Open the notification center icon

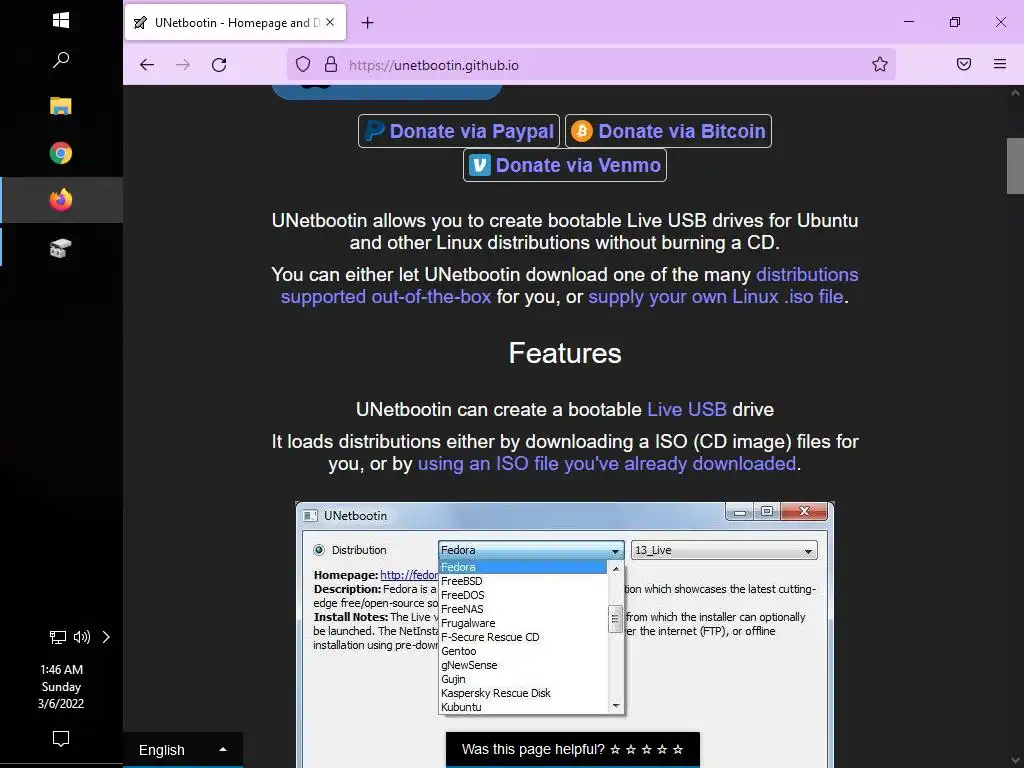pyautogui.click(x=61, y=739)
